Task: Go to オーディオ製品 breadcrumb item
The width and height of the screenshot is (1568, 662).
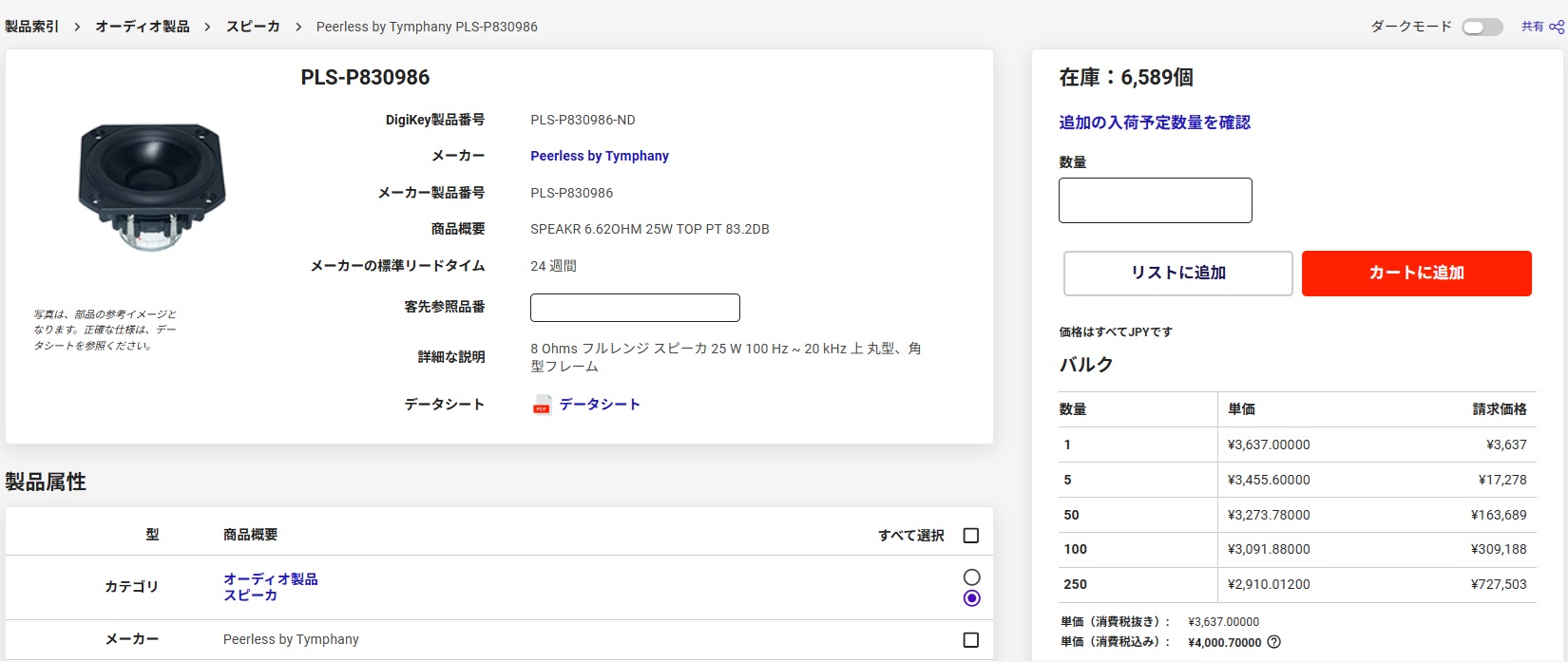Action: [x=143, y=27]
